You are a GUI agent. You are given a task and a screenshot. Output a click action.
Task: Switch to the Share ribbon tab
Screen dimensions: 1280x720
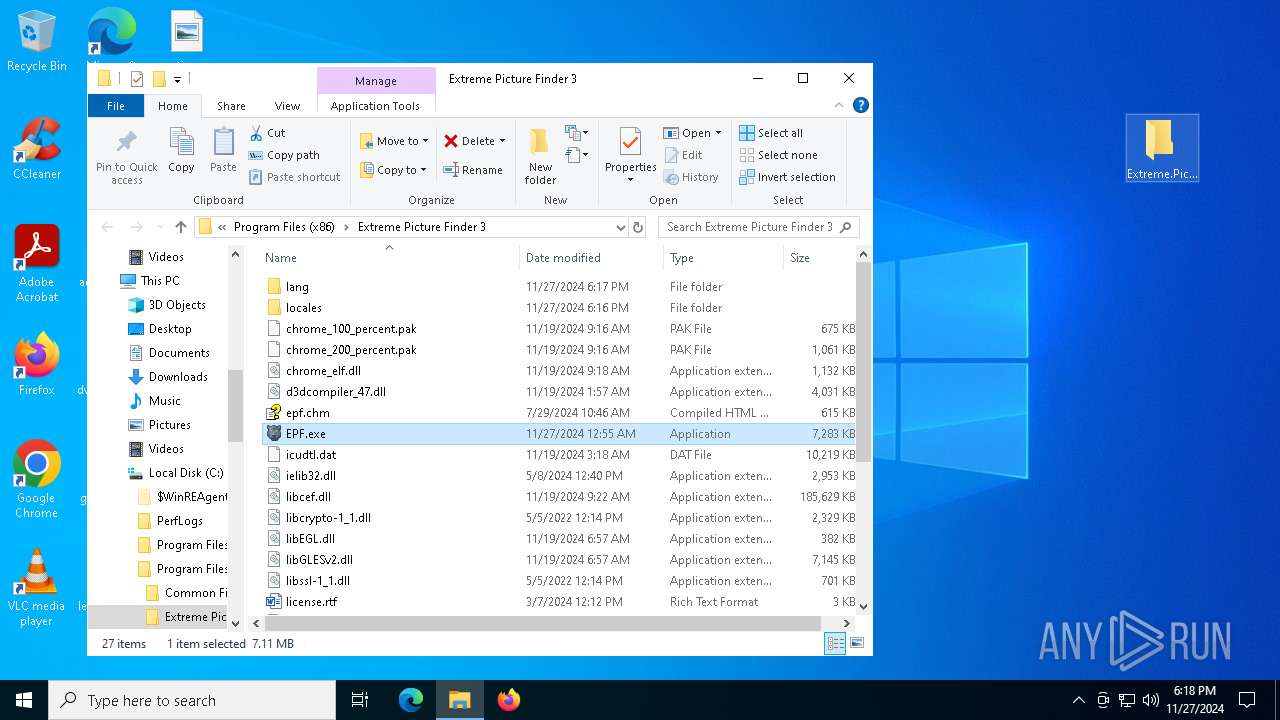pyautogui.click(x=231, y=105)
